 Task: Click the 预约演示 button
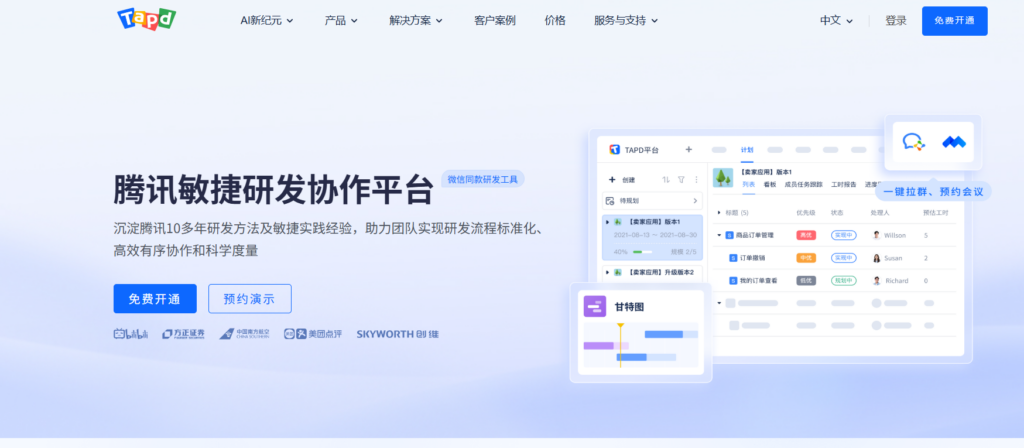249,299
